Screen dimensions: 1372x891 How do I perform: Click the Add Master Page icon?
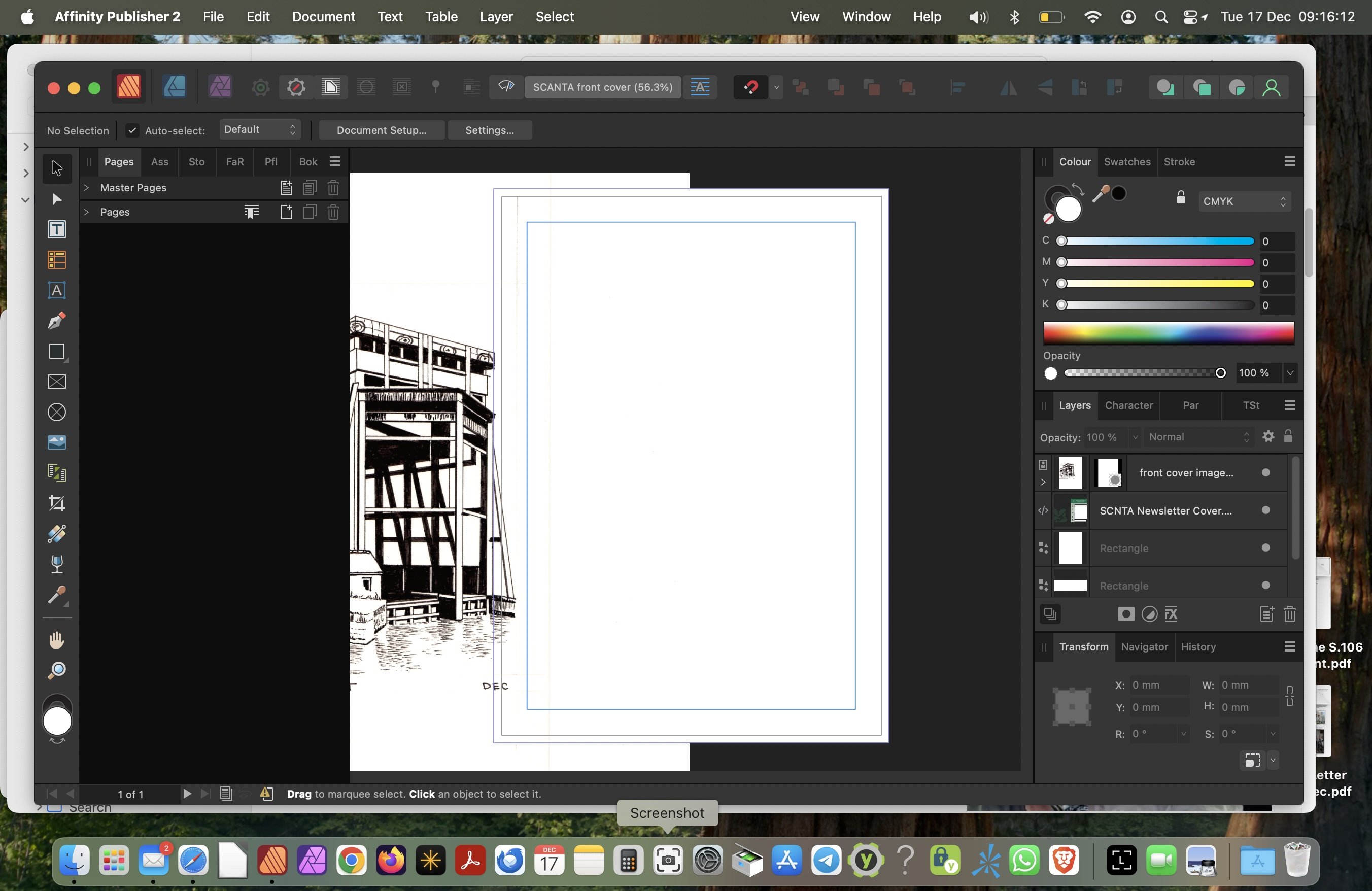point(287,187)
